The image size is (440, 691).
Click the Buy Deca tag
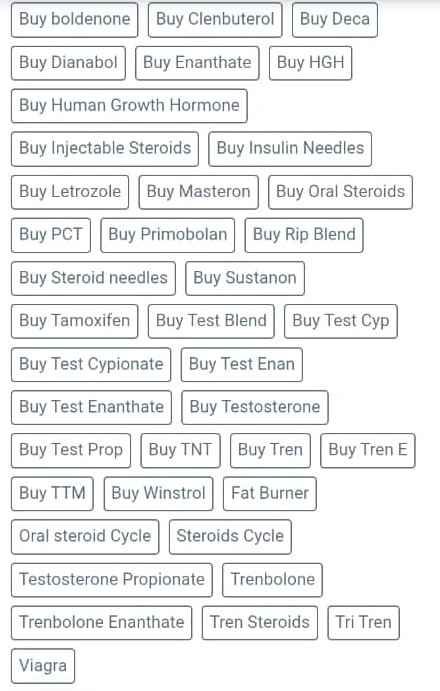tap(335, 20)
